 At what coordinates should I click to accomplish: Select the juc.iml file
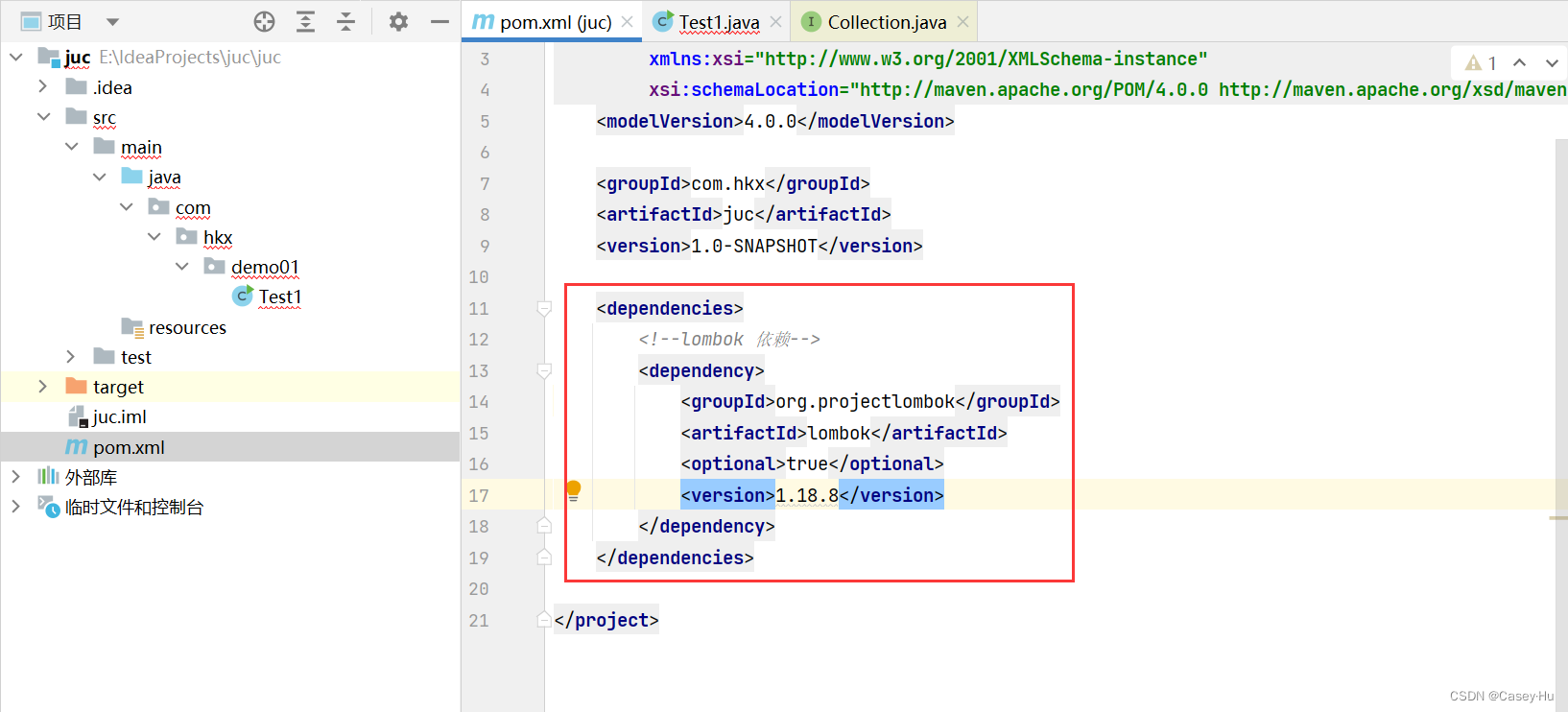click(120, 416)
